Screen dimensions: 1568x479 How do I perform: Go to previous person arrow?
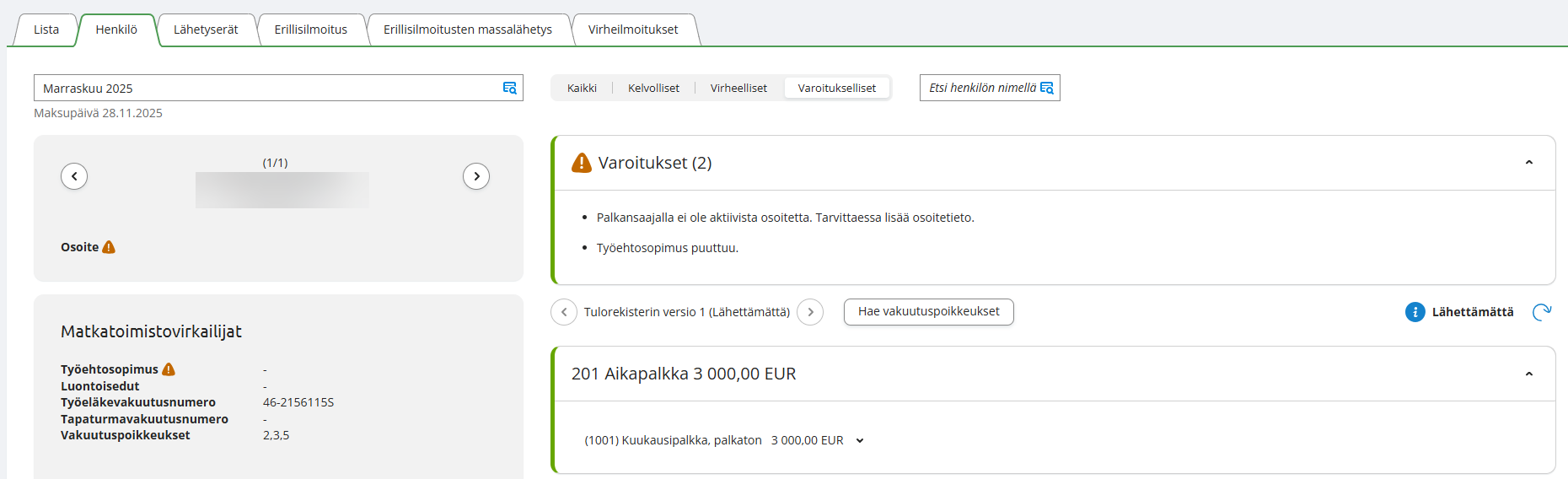pos(74,176)
